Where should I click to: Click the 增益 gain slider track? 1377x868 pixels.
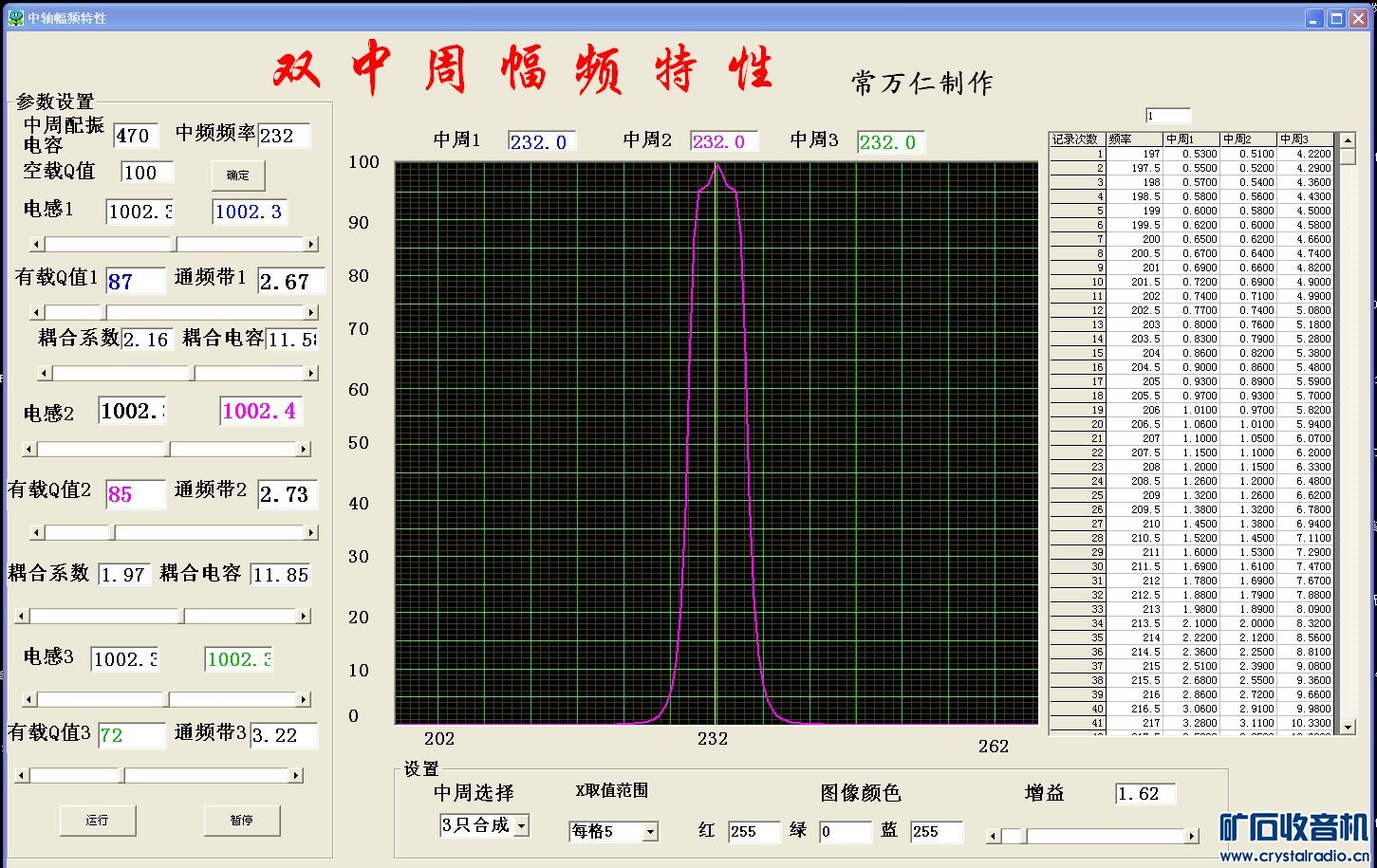(x=1092, y=836)
